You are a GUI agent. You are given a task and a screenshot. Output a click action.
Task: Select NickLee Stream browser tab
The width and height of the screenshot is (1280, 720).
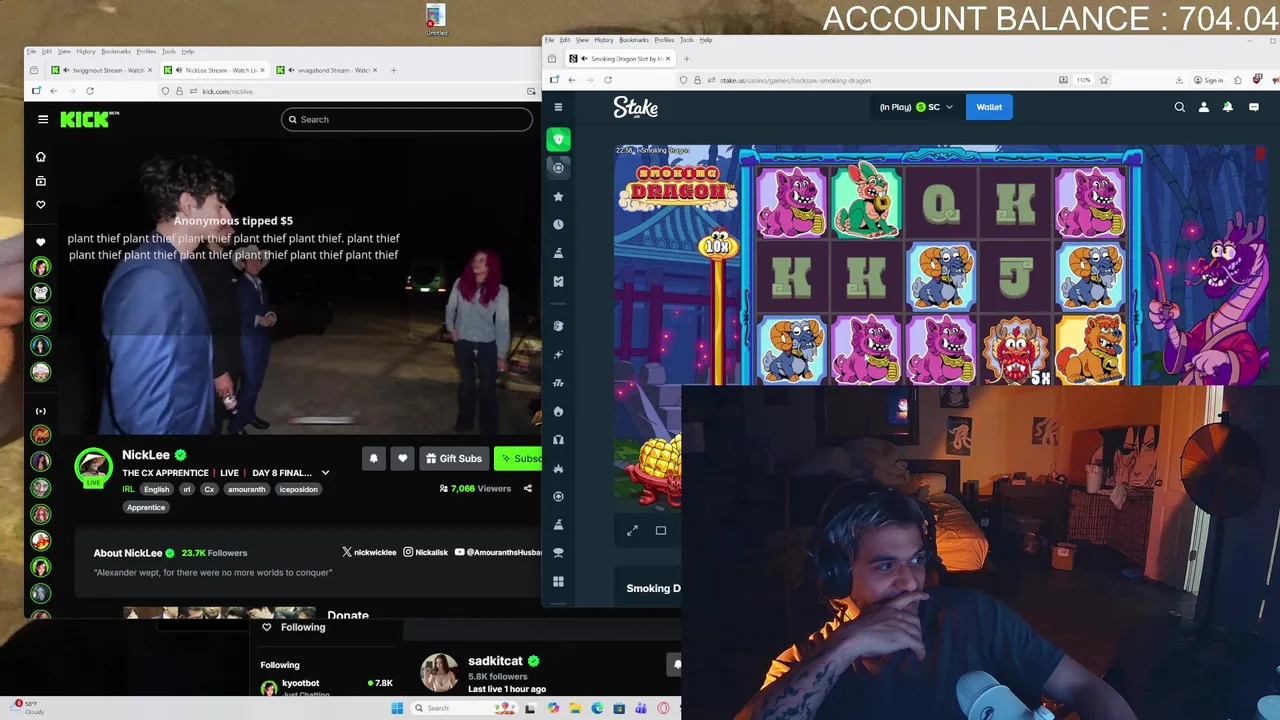216,70
